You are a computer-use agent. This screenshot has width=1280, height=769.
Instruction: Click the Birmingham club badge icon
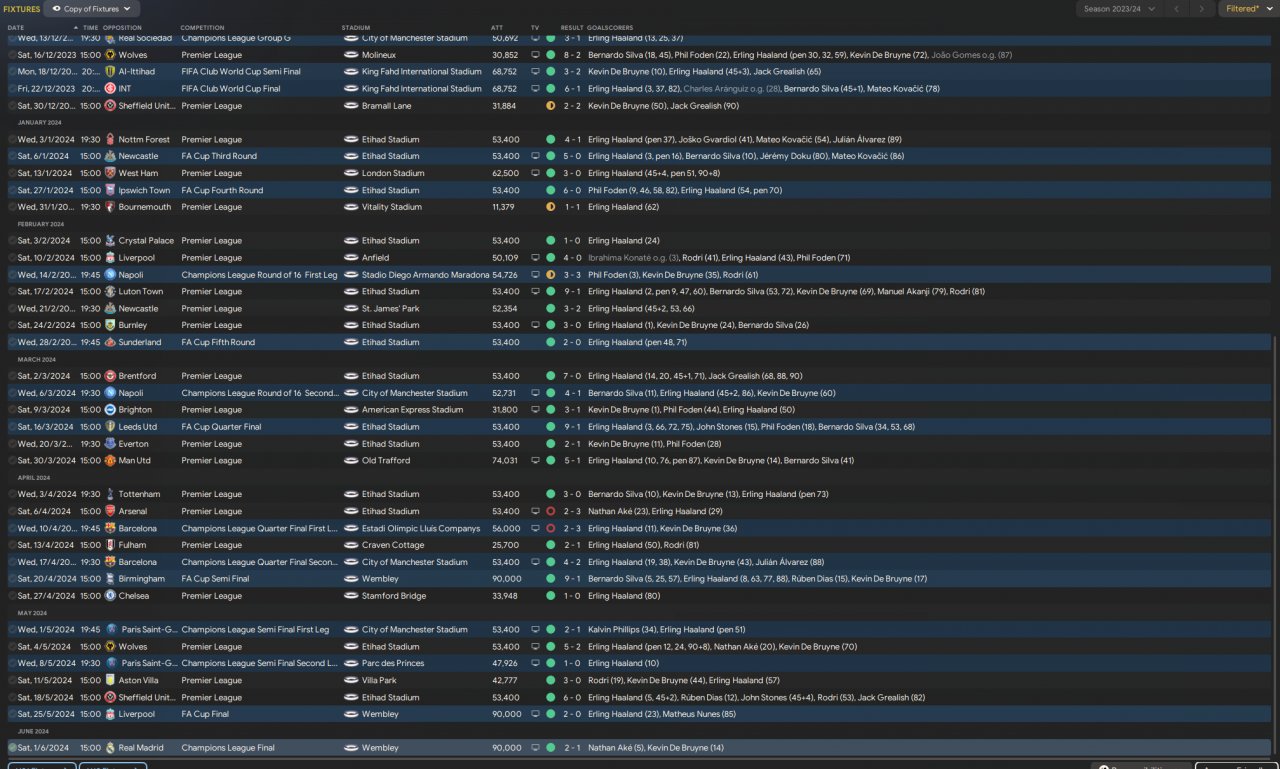(110, 579)
